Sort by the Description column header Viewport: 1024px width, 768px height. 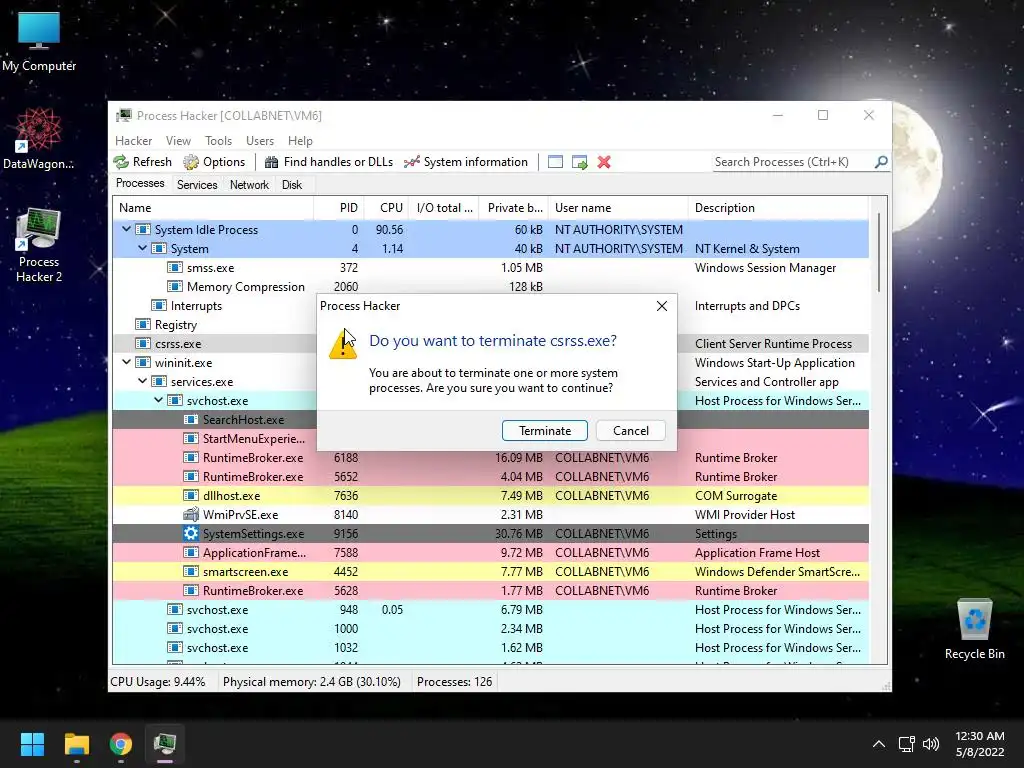click(778, 208)
